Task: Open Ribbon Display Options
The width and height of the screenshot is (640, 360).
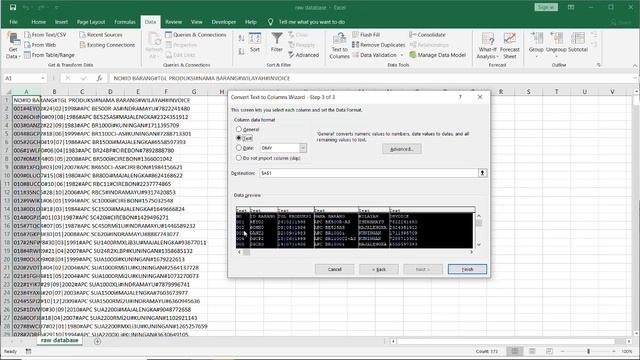Action: point(571,7)
